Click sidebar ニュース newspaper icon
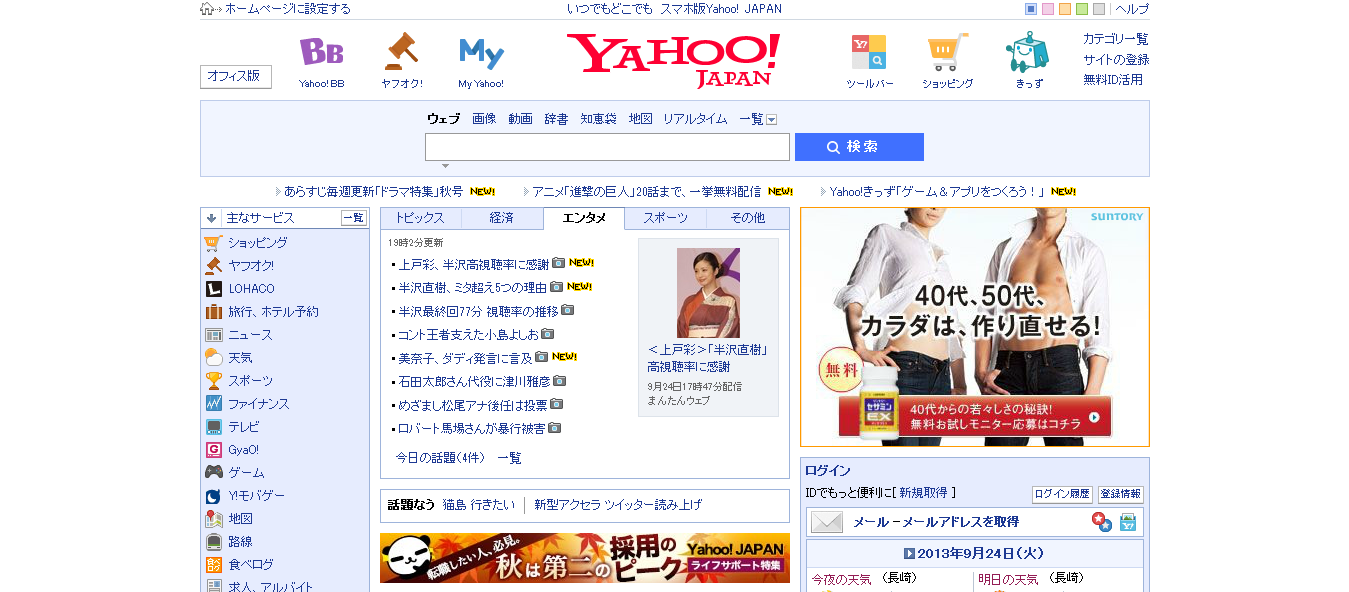This screenshot has height=592, width=1349. point(213,335)
